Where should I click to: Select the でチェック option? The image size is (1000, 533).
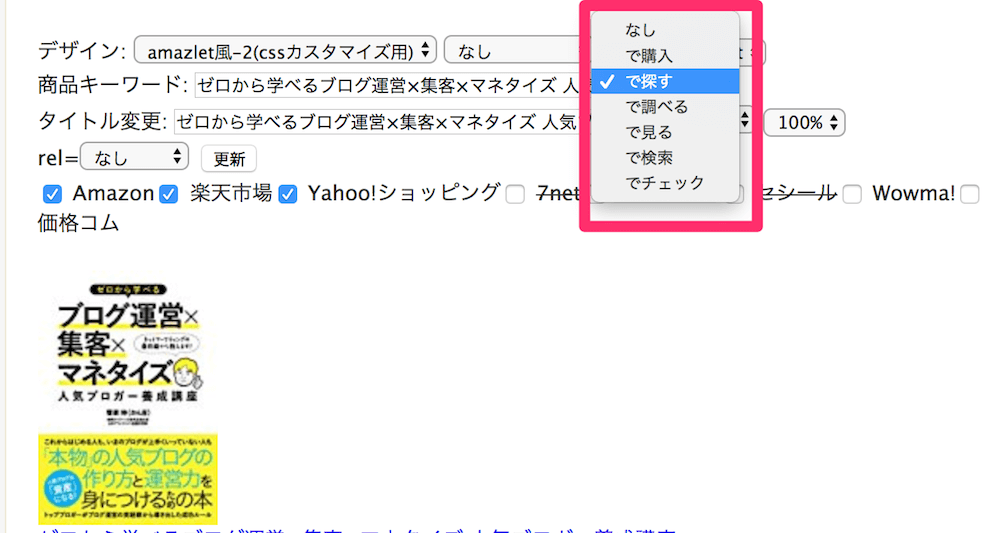tap(665, 183)
